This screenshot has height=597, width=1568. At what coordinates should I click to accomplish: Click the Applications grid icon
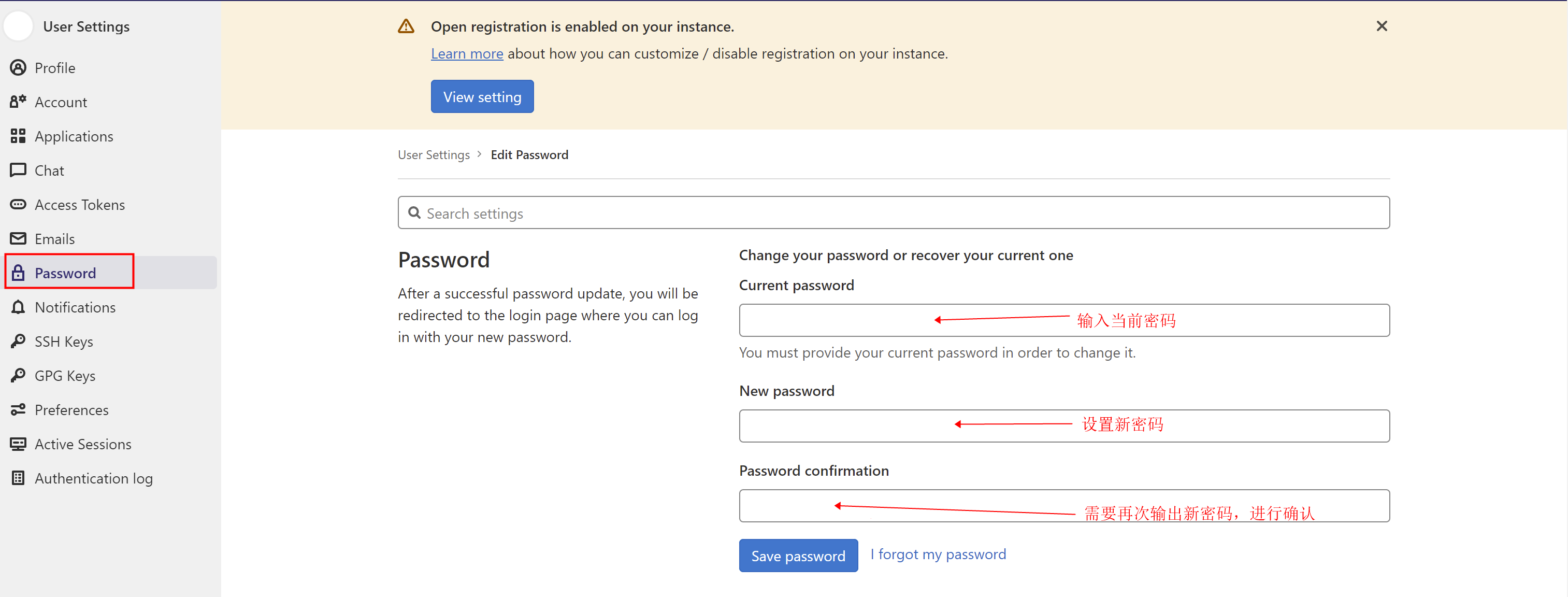pos(18,136)
